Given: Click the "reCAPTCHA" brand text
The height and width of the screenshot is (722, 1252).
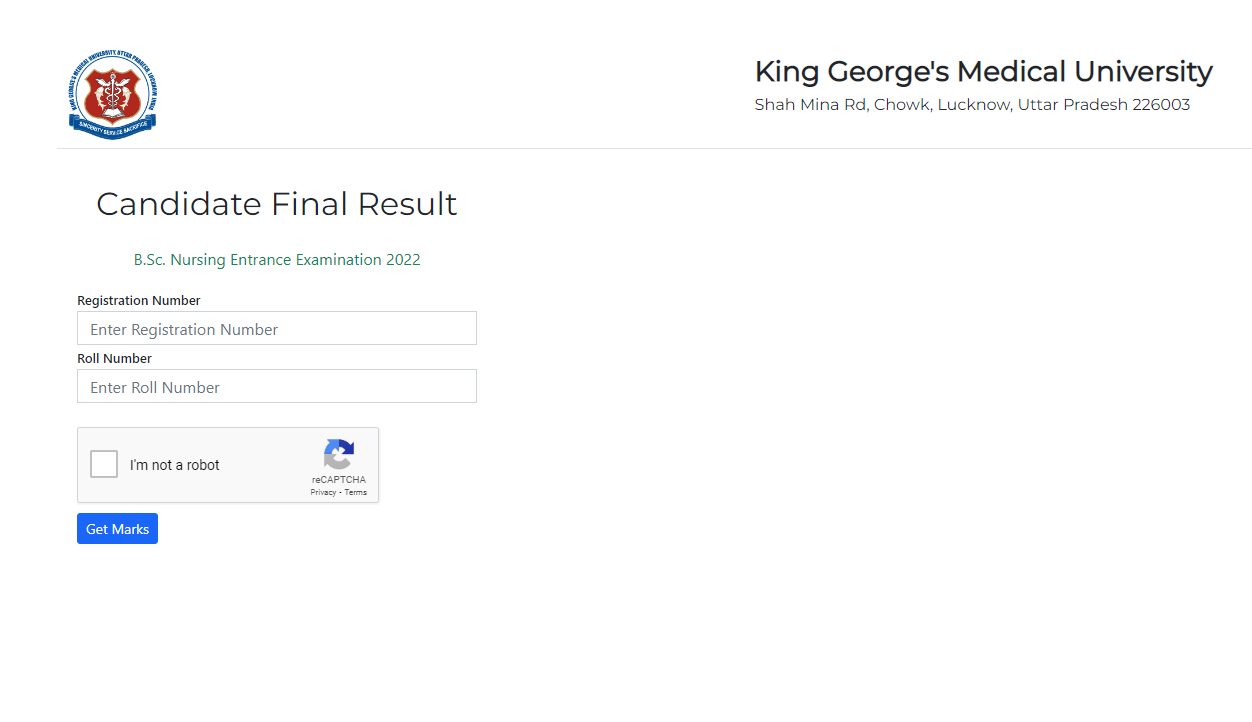Looking at the screenshot, I should pos(339,480).
